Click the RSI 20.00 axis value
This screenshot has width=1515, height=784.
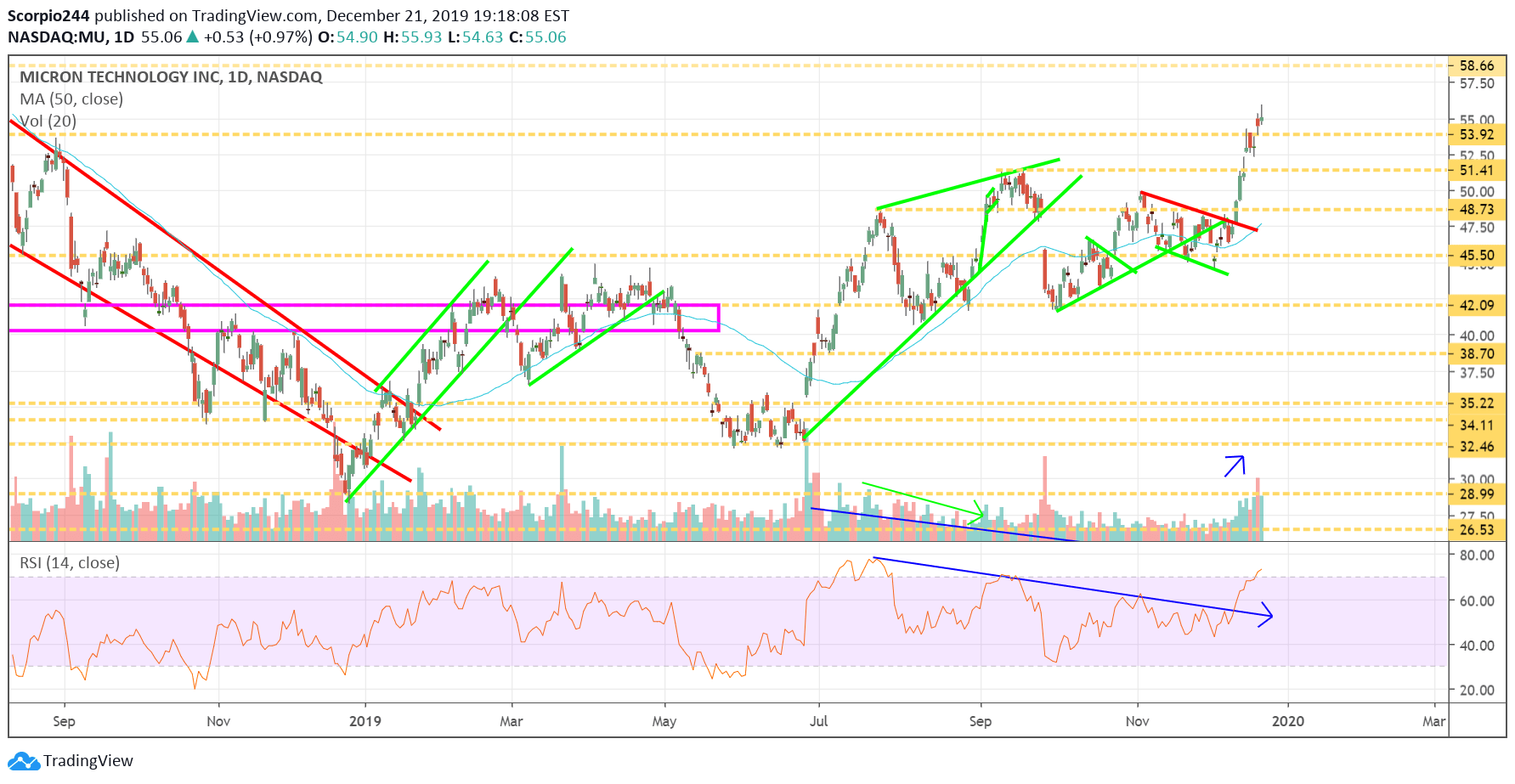point(1477,690)
